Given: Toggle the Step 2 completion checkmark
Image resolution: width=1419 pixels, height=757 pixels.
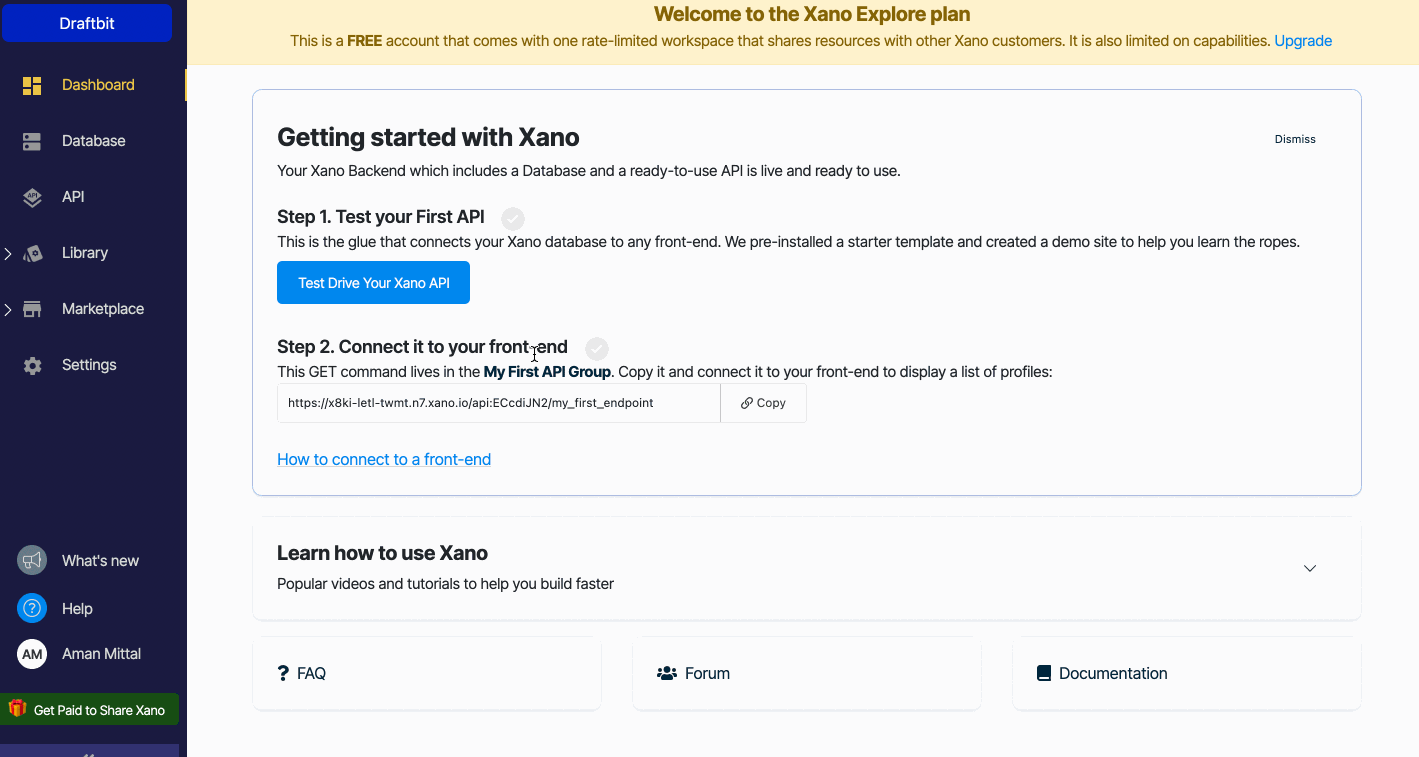Looking at the screenshot, I should point(597,349).
